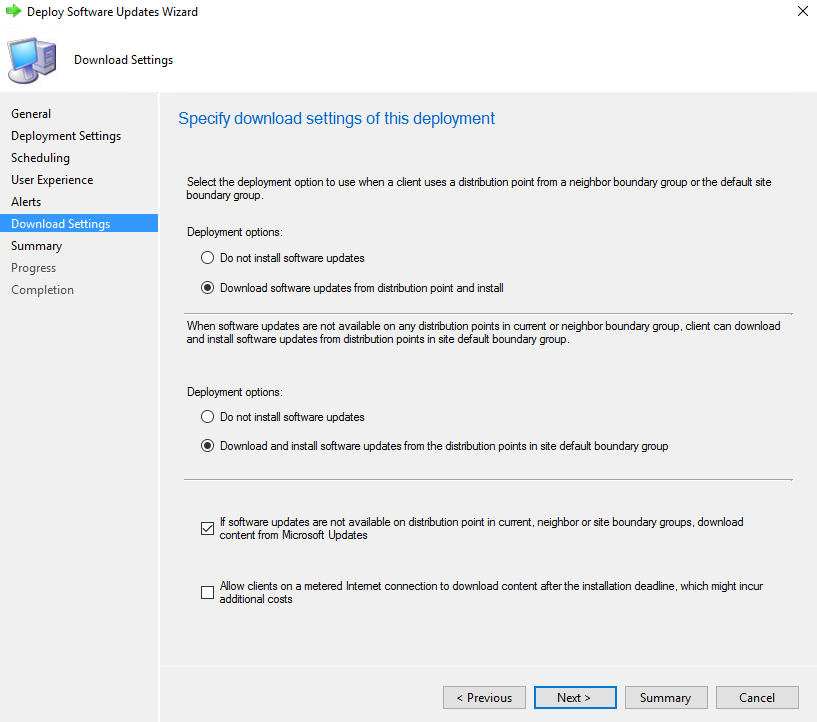Click the computer icon in the header
The height and width of the screenshot is (722, 817).
[x=33, y=60]
